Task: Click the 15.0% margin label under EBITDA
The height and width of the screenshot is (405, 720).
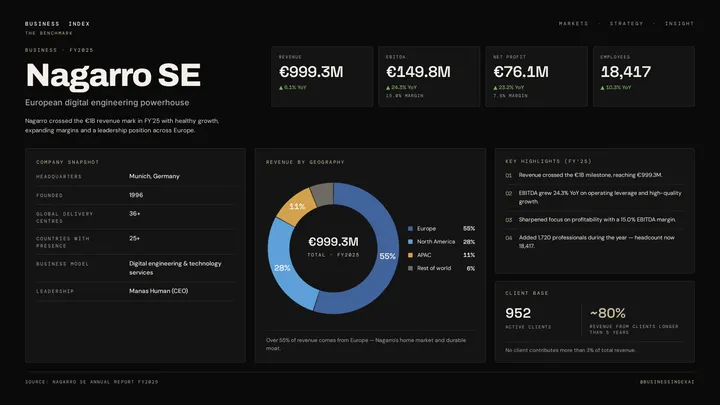Action: (405, 96)
